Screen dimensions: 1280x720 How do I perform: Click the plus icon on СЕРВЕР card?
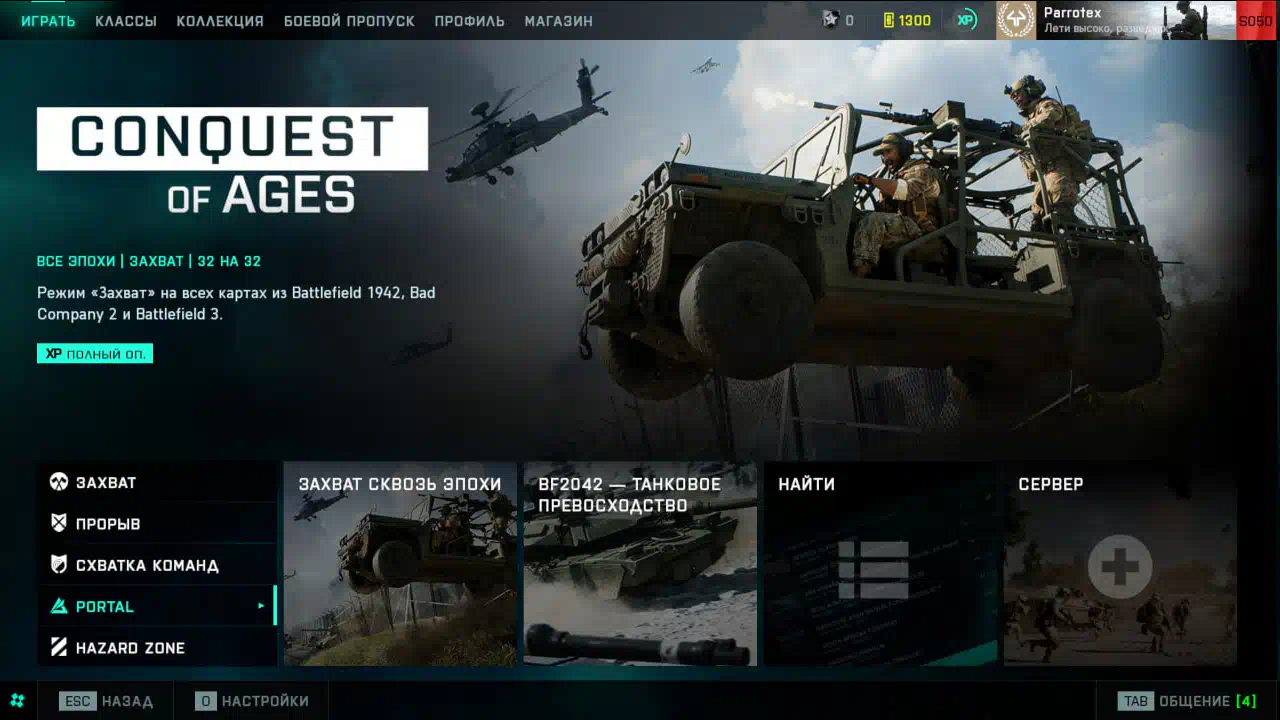1120,568
